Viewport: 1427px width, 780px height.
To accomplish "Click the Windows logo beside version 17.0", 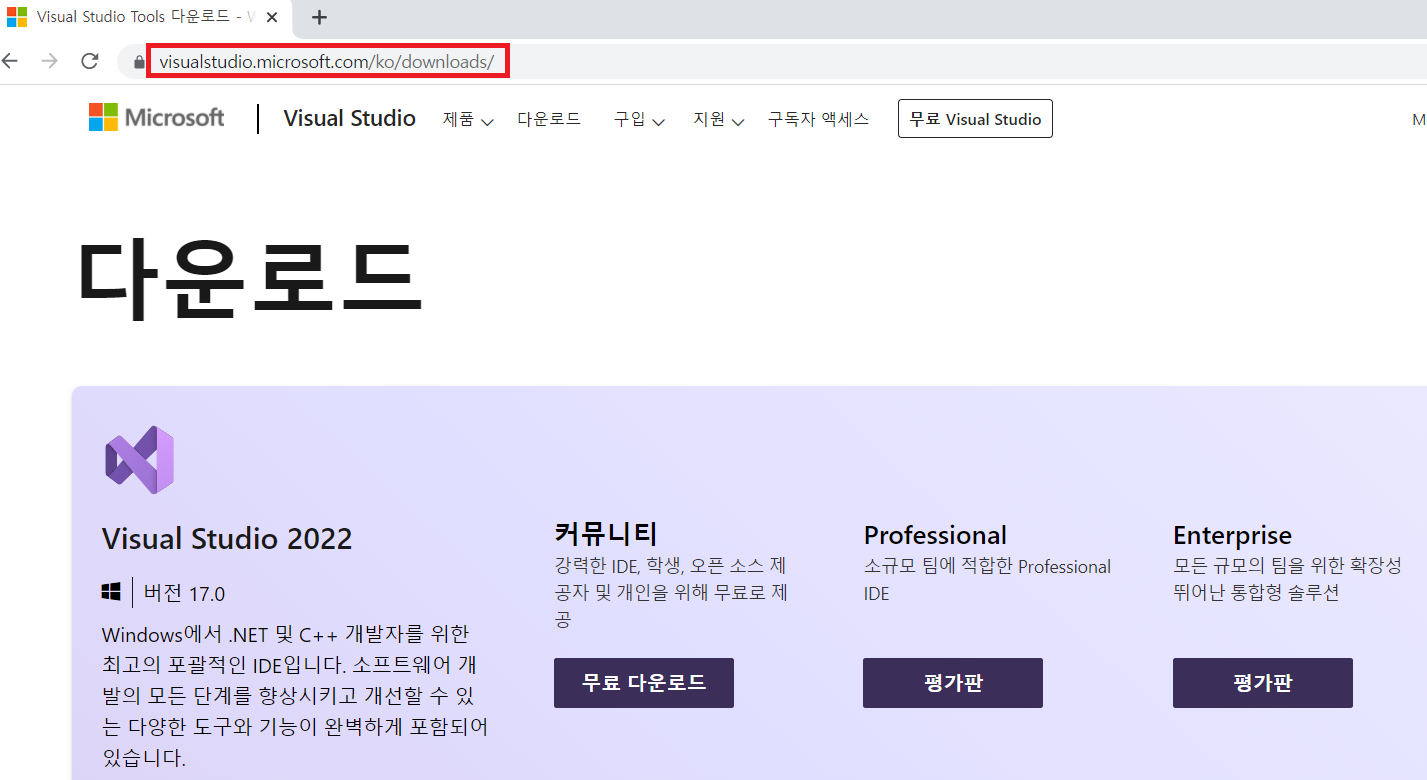I will [111, 593].
